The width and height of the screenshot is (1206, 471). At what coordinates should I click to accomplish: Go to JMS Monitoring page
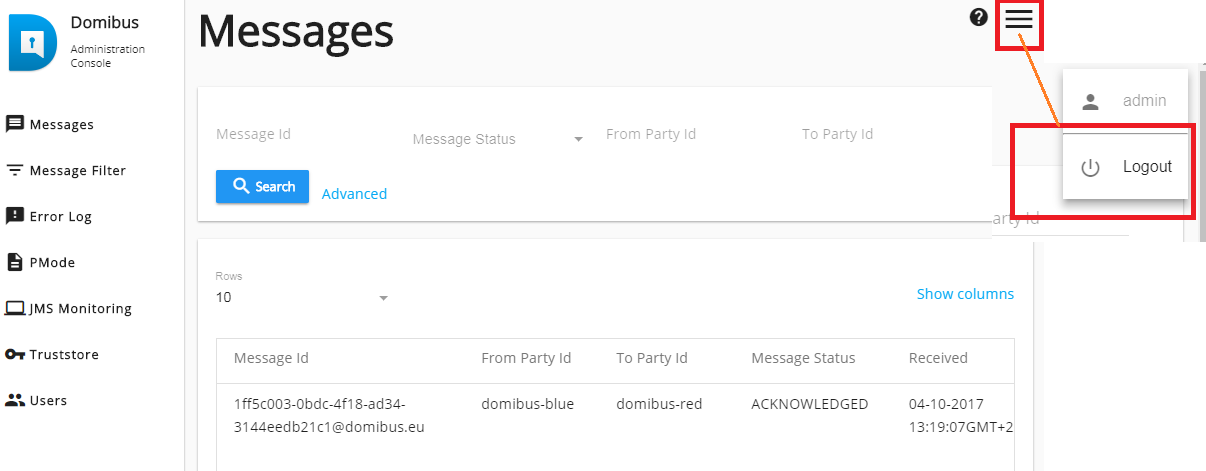coord(81,309)
